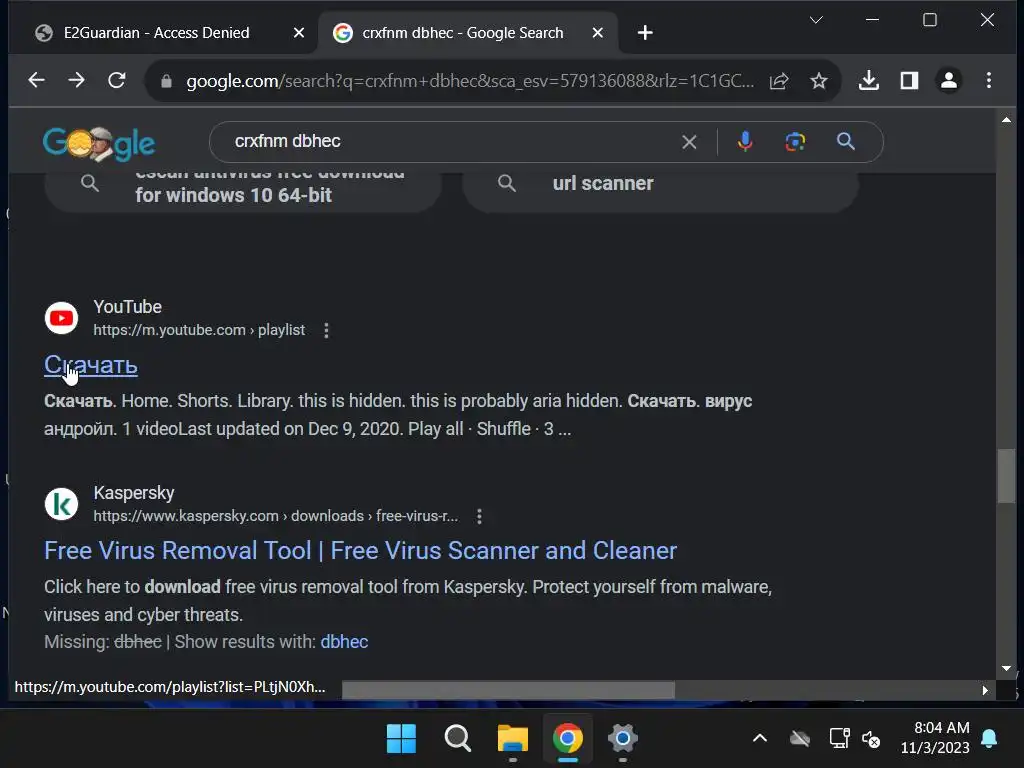Click the scroll up arrow of the page

coord(1006,120)
